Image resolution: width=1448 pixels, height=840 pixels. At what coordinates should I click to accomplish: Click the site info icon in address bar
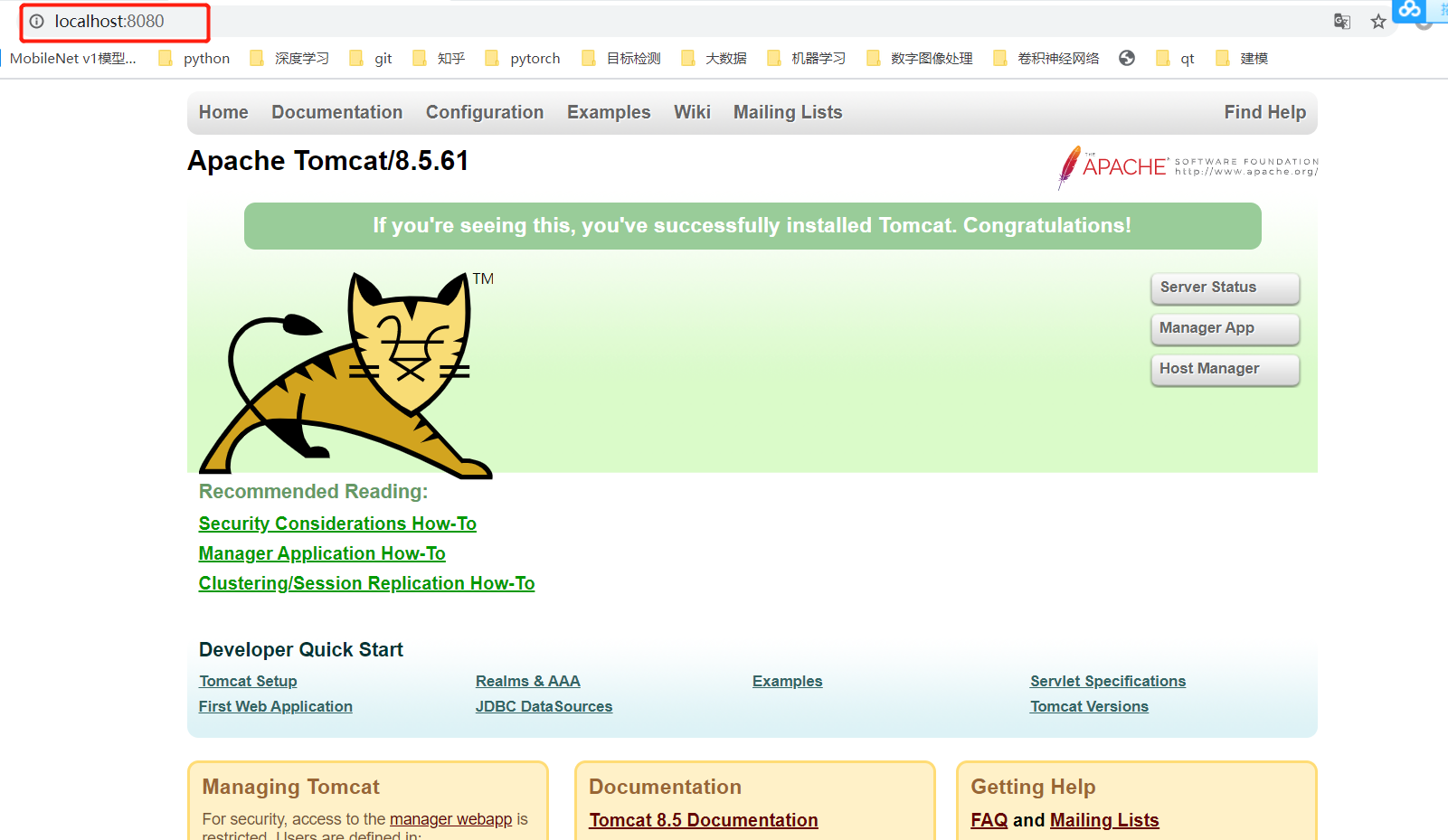pyautogui.click(x=35, y=20)
